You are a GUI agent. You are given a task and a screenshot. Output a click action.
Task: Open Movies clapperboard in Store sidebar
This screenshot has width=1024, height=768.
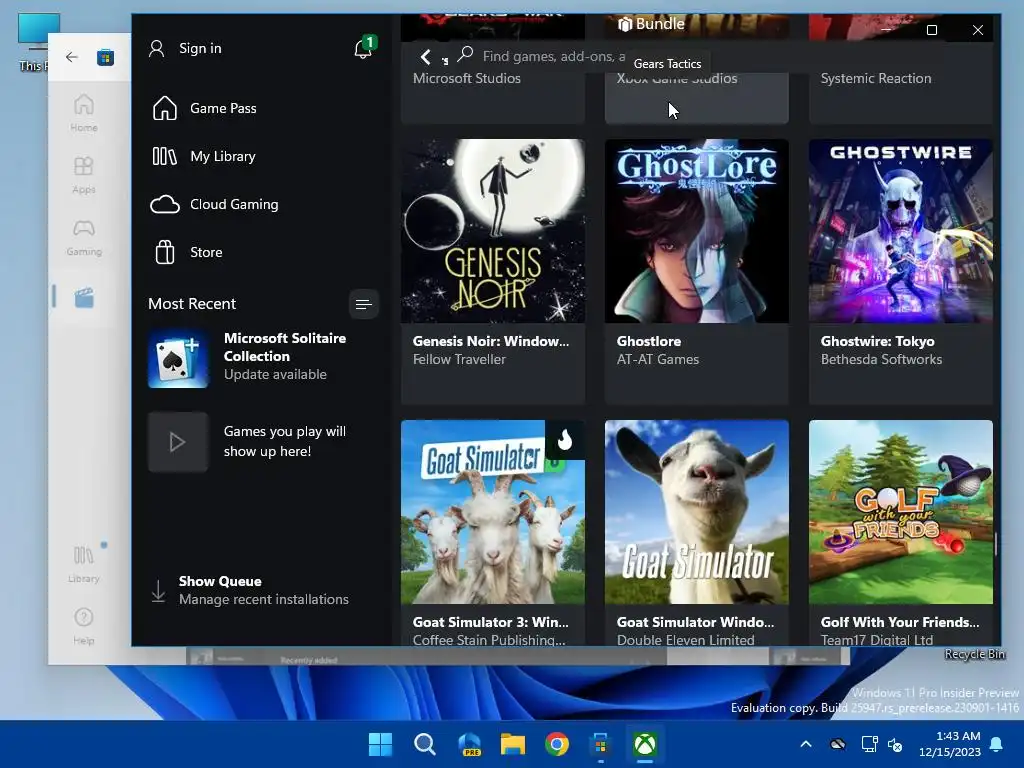84,298
